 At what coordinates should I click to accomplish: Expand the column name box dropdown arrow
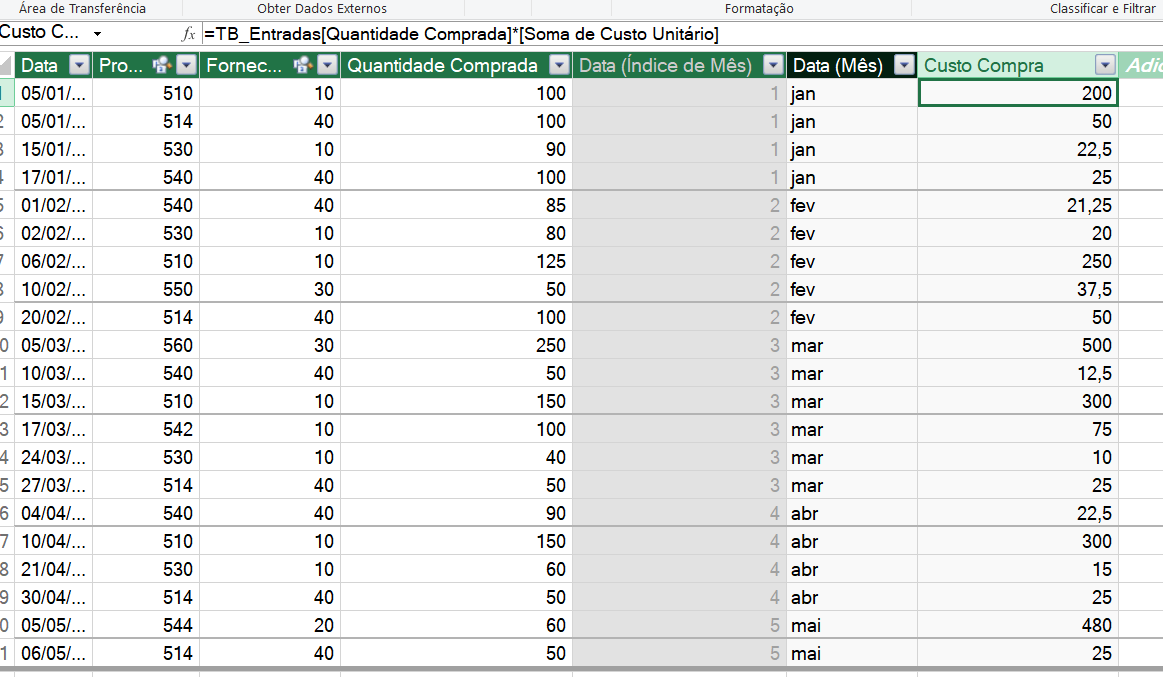[97, 34]
